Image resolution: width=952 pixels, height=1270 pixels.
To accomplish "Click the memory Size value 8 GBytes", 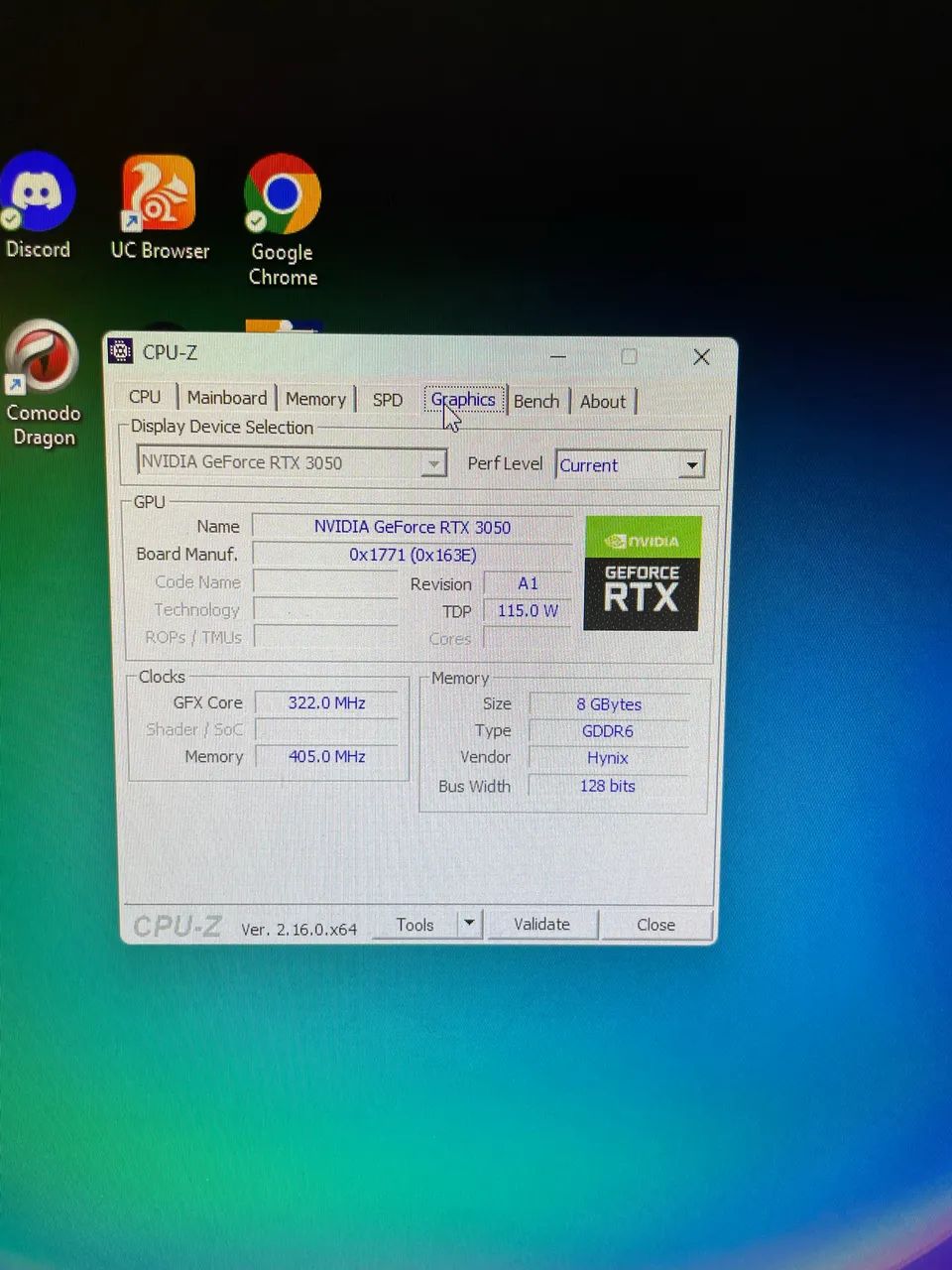I will [609, 704].
